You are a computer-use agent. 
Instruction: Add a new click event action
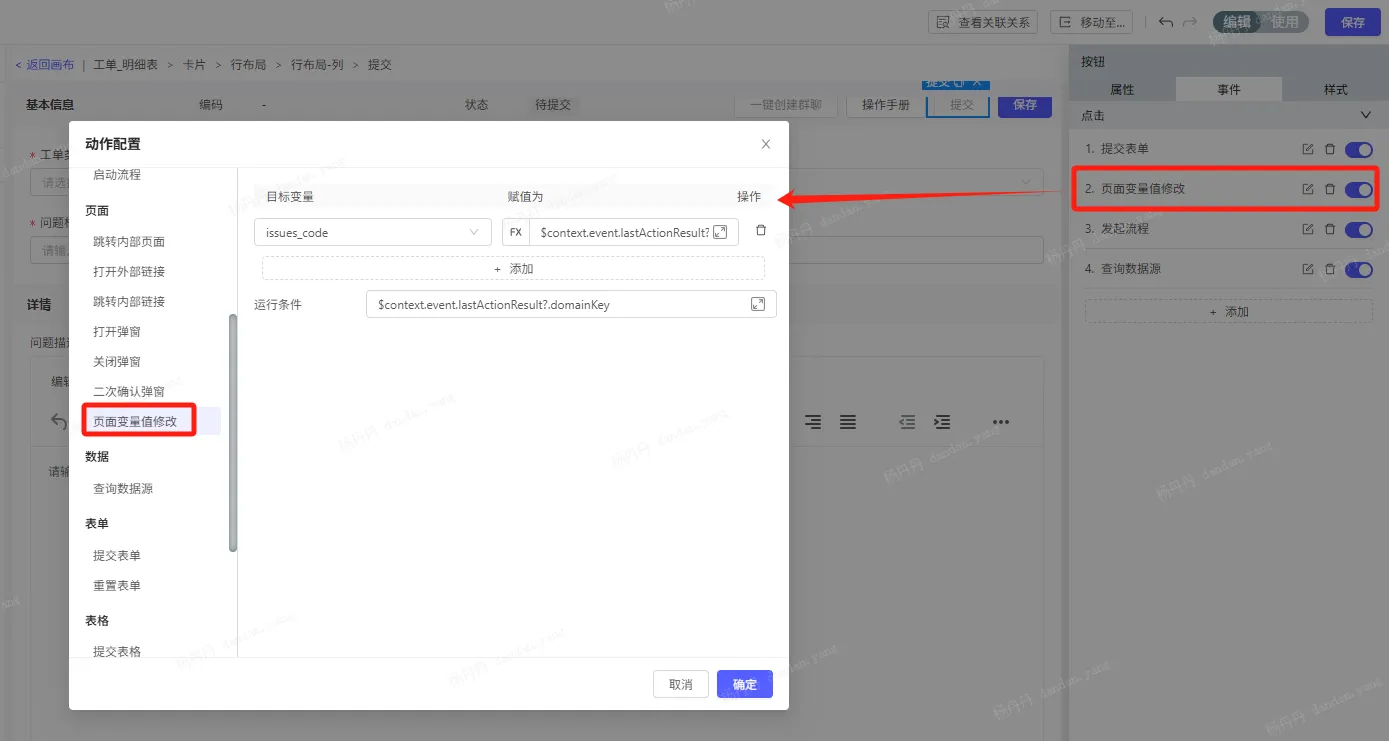[x=1228, y=312]
